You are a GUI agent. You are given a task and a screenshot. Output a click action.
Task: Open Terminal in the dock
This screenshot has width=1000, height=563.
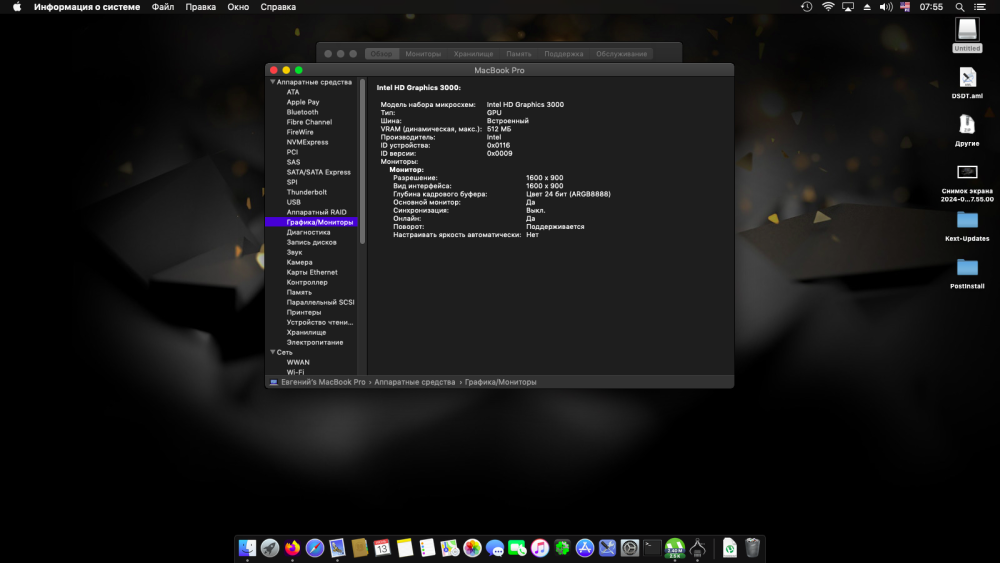coord(652,548)
